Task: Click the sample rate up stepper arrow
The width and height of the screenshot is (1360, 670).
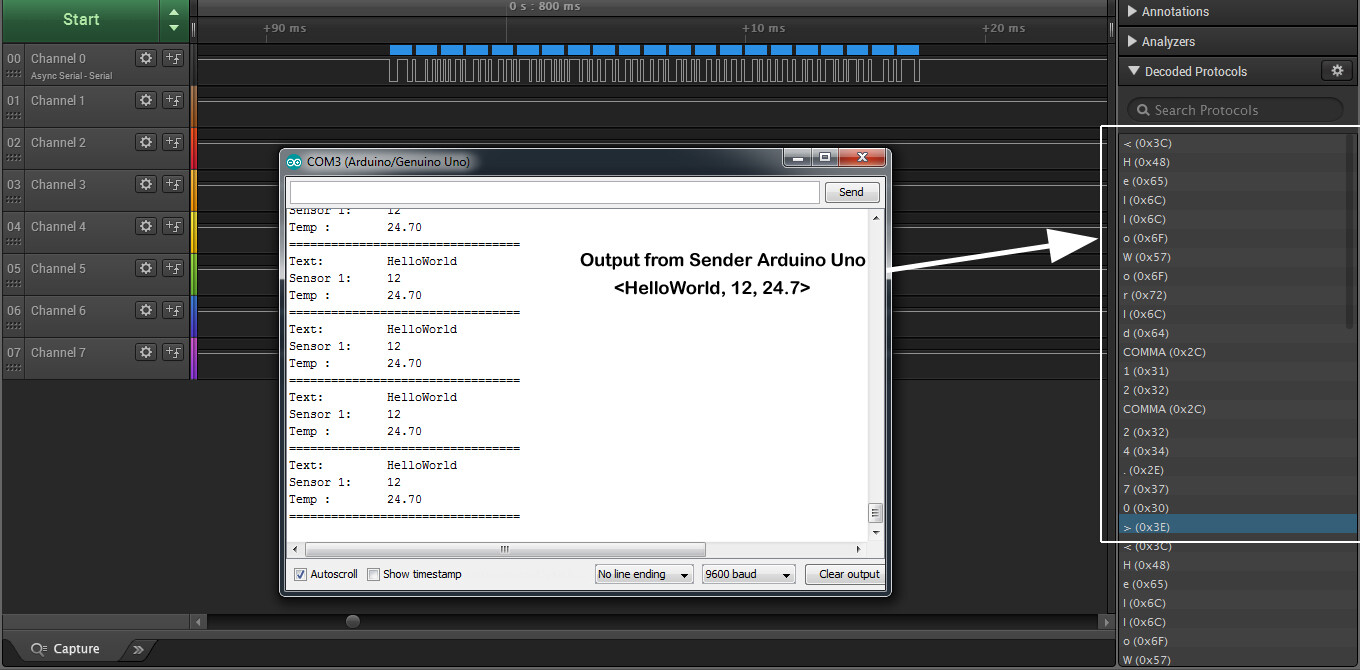Action: tap(172, 12)
